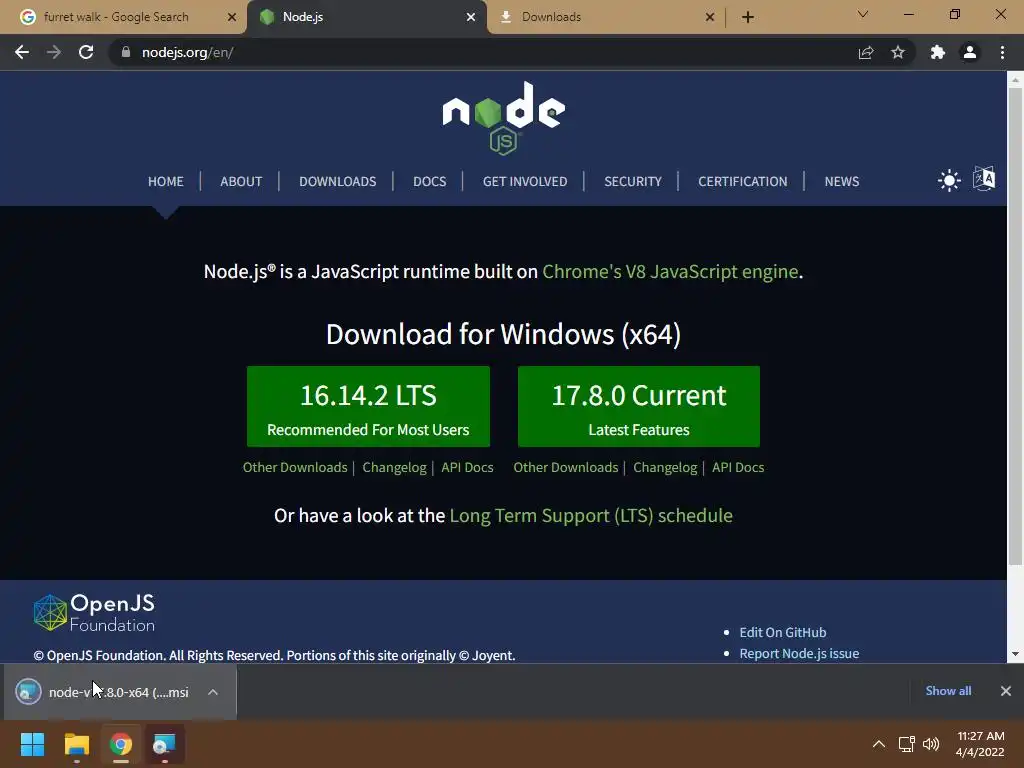Expand the node msi download options chevron
The height and width of the screenshot is (768, 1024).
click(213, 692)
